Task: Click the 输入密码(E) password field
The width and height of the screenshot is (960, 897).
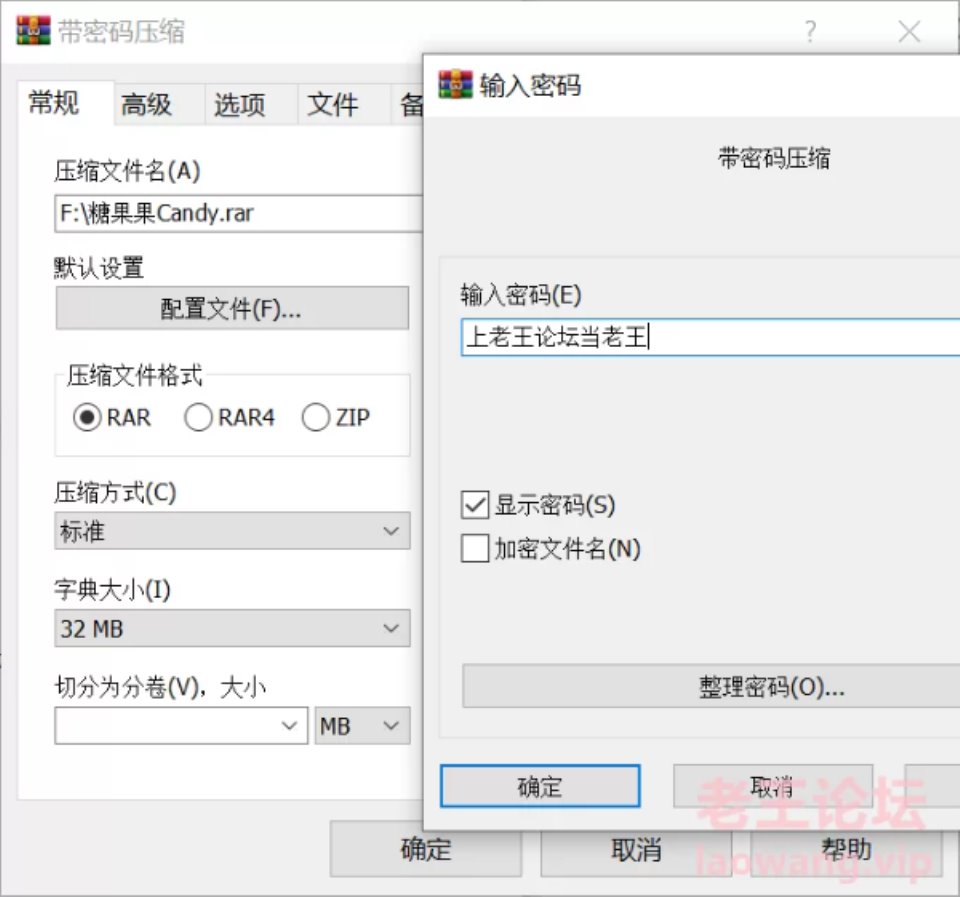Action: point(710,337)
